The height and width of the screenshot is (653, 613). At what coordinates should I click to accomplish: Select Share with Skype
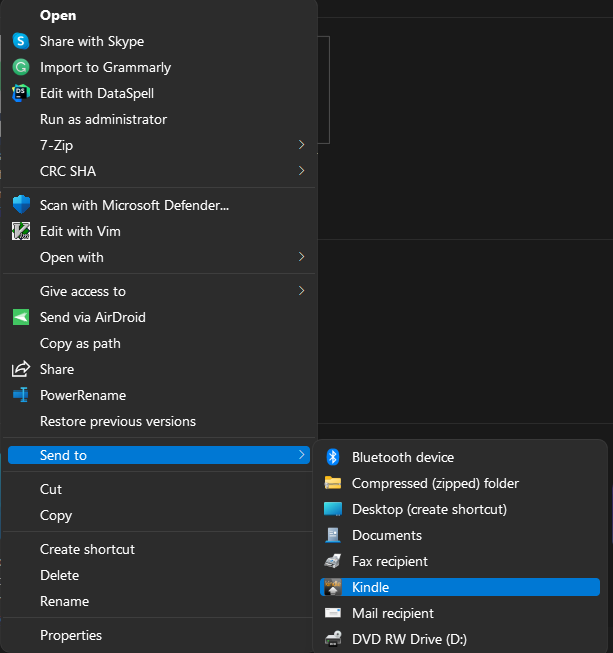pos(159,41)
